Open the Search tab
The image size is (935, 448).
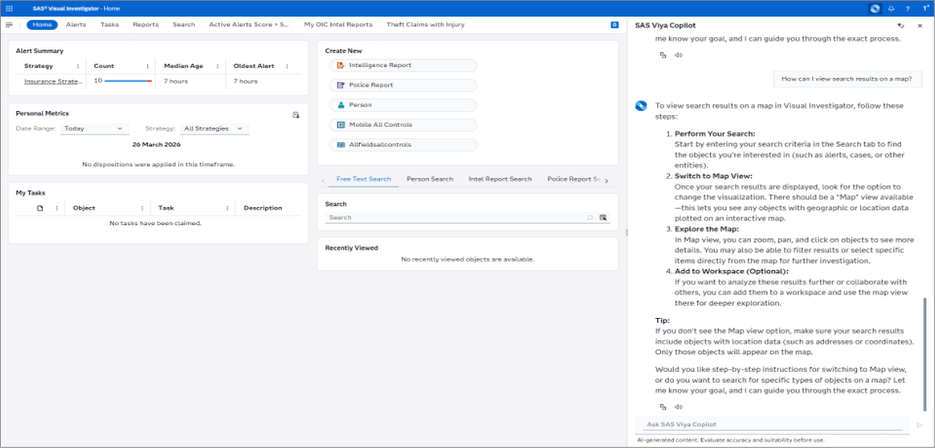[x=184, y=24]
